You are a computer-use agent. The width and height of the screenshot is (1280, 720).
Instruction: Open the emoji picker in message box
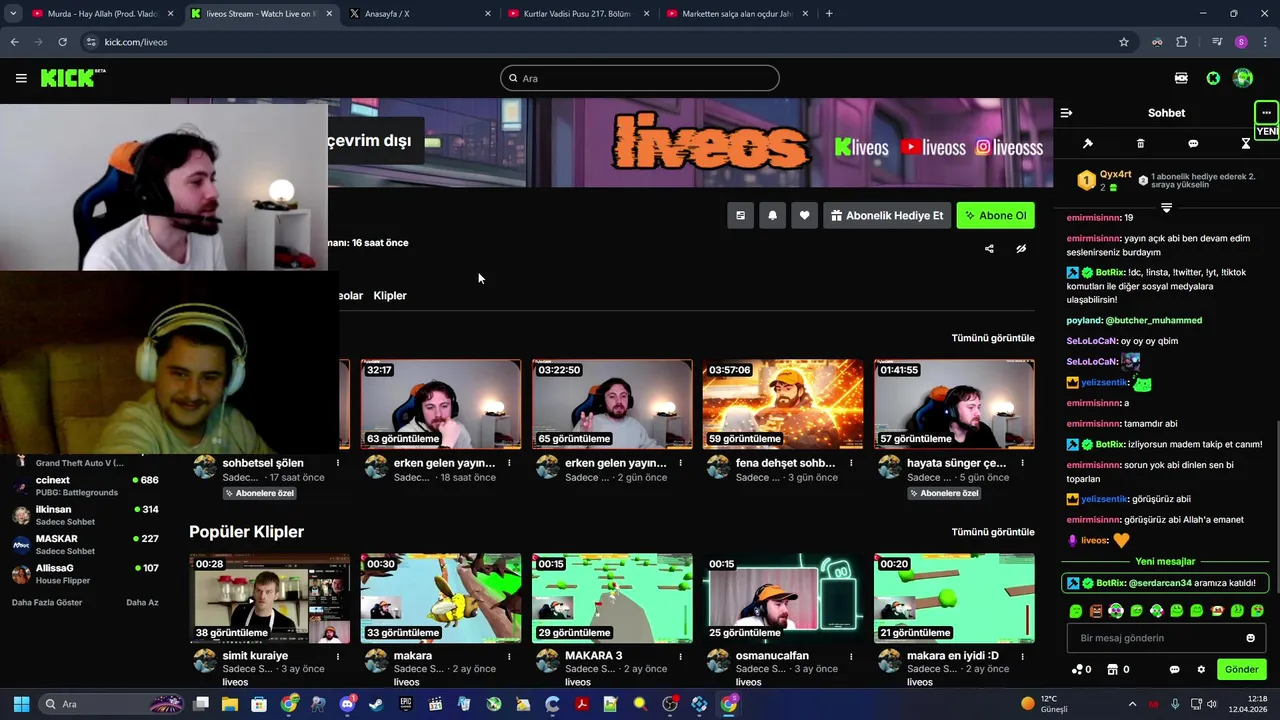[x=1250, y=638]
